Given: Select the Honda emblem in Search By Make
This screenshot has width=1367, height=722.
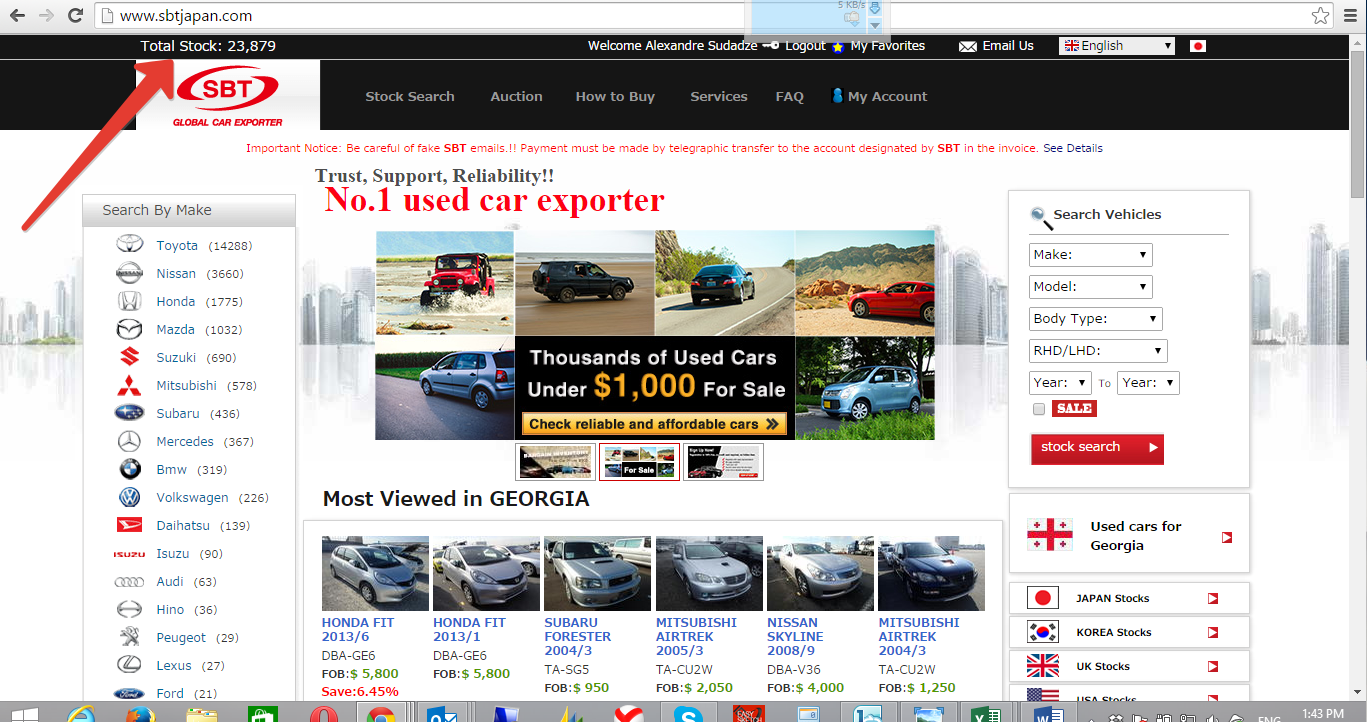Looking at the screenshot, I should tap(130, 301).
